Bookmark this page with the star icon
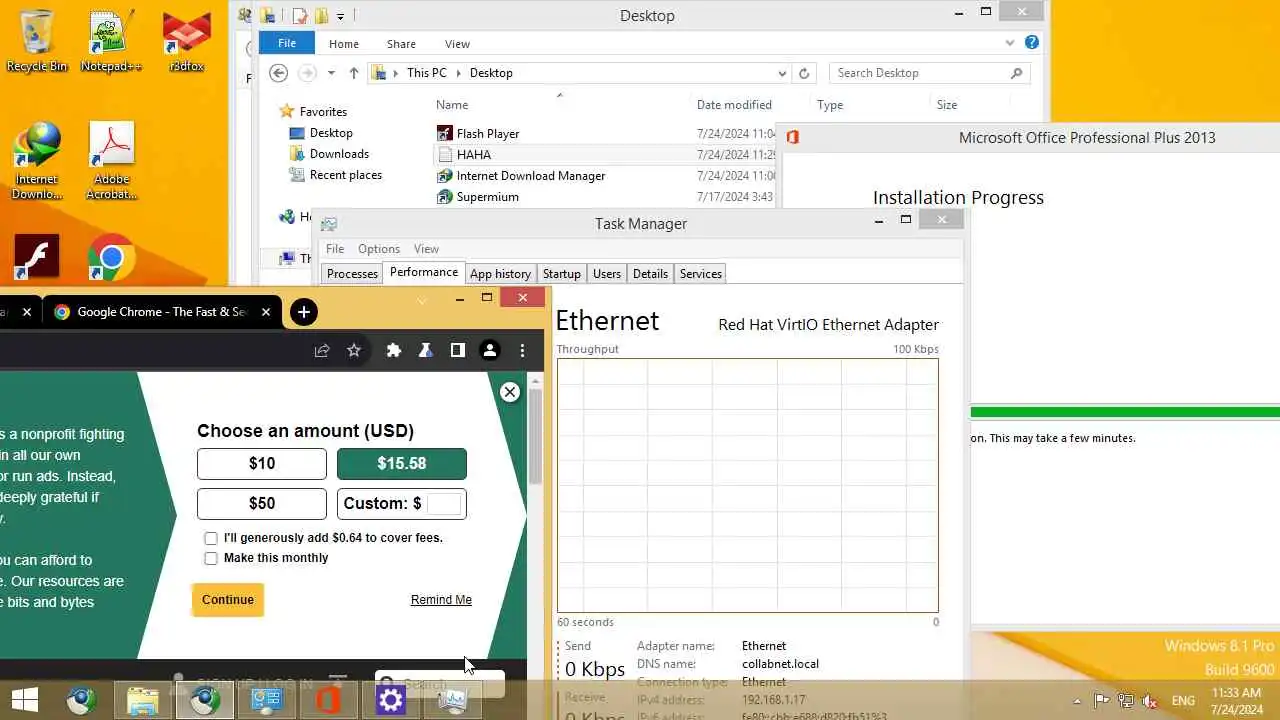 click(354, 350)
